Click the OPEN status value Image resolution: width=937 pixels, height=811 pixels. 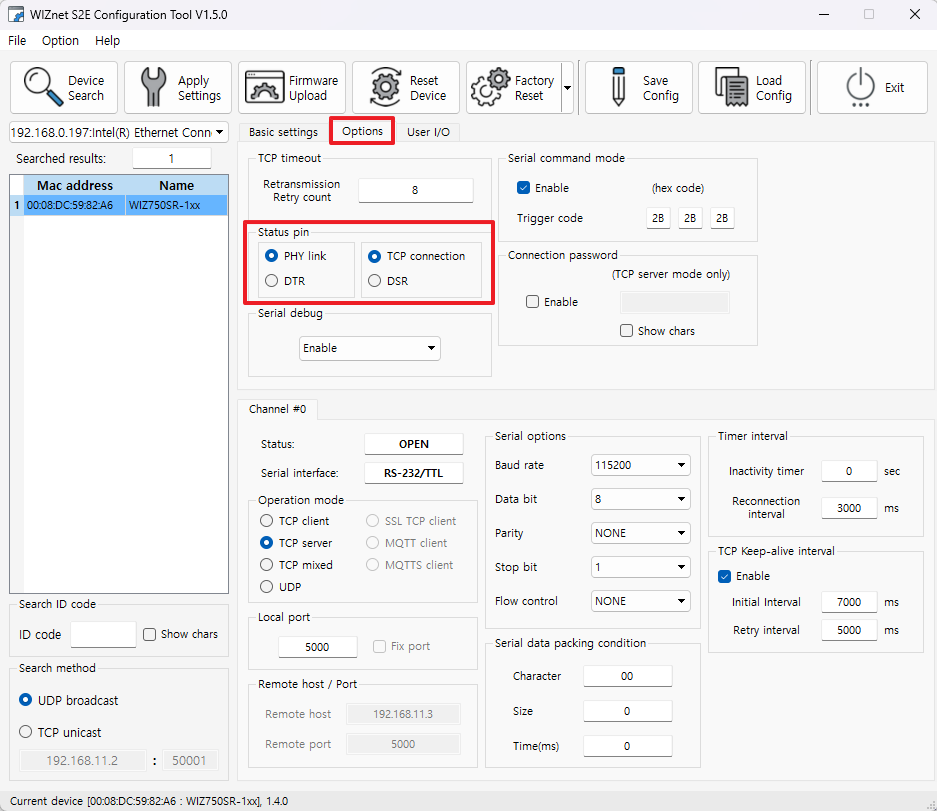click(414, 444)
